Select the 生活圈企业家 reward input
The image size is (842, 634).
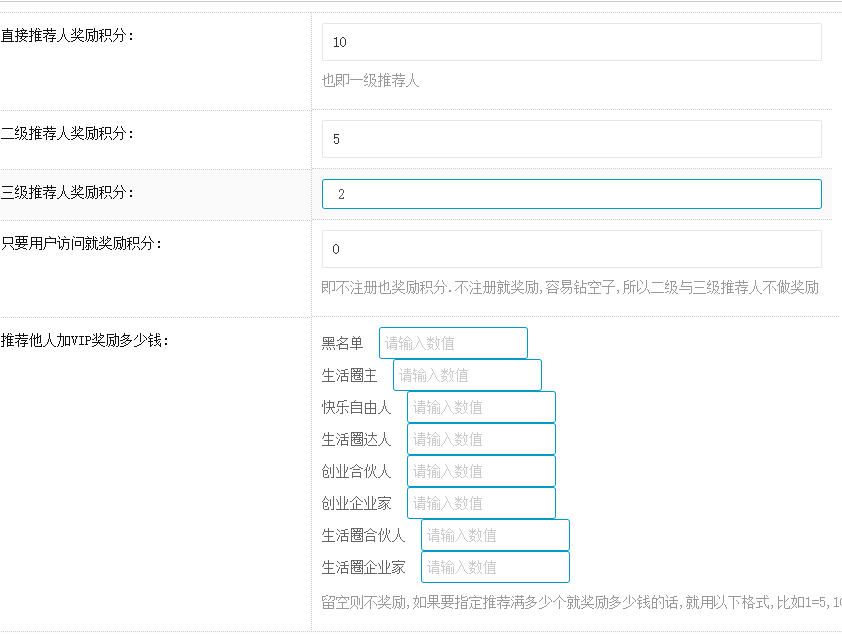(495, 567)
